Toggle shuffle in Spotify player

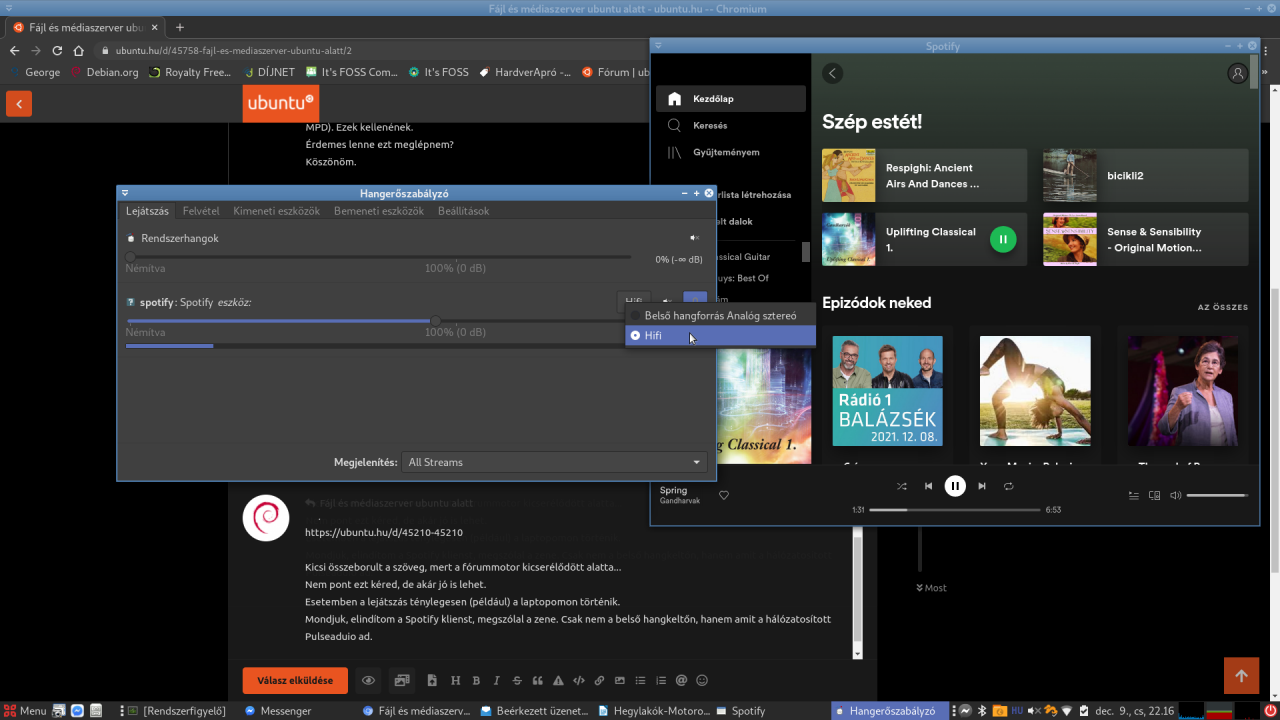point(901,486)
